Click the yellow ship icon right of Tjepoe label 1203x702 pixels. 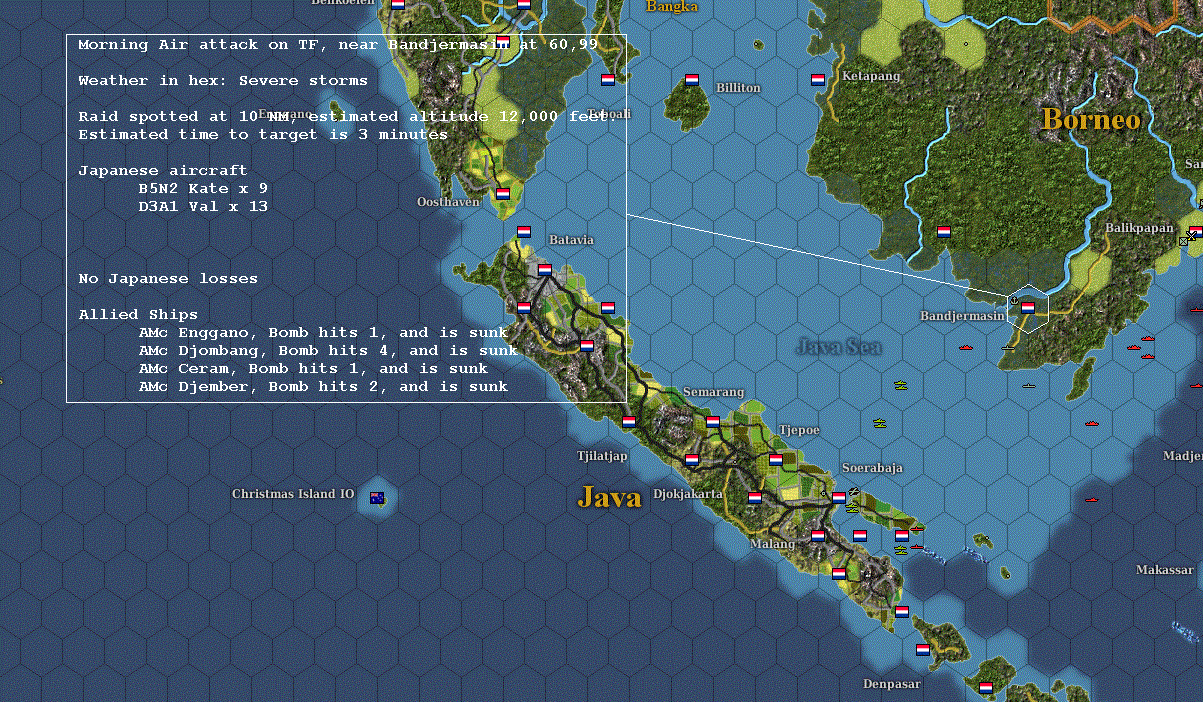[x=880, y=423]
